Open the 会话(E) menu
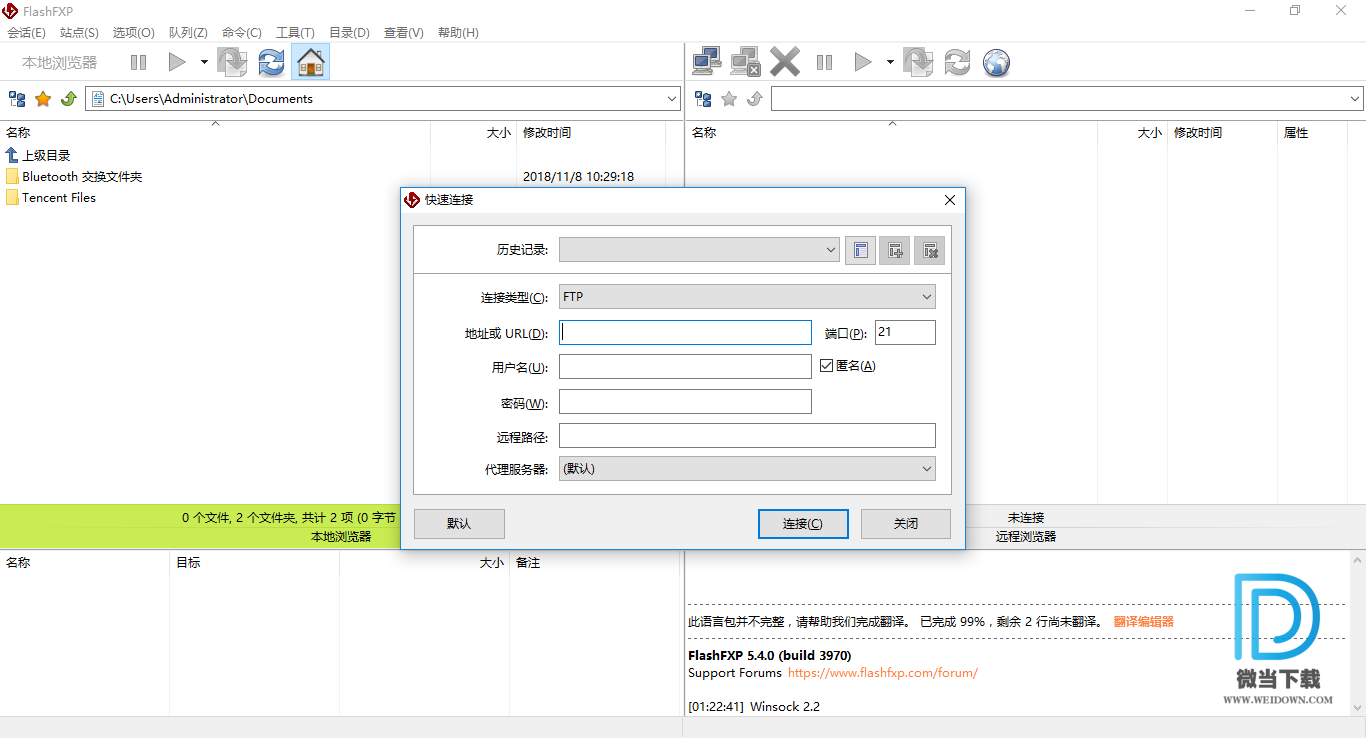The width and height of the screenshot is (1366, 738). click(27, 33)
